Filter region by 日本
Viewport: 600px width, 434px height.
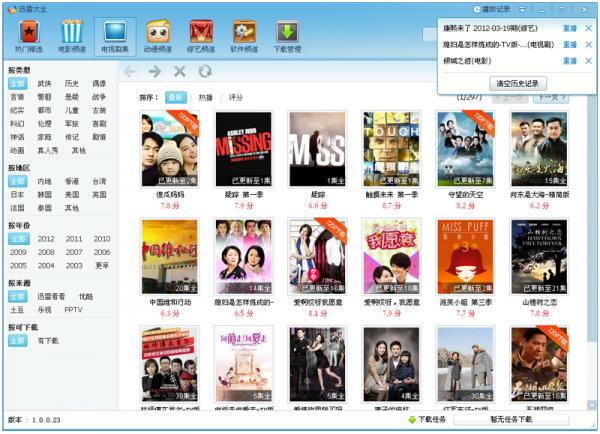[x=17, y=195]
